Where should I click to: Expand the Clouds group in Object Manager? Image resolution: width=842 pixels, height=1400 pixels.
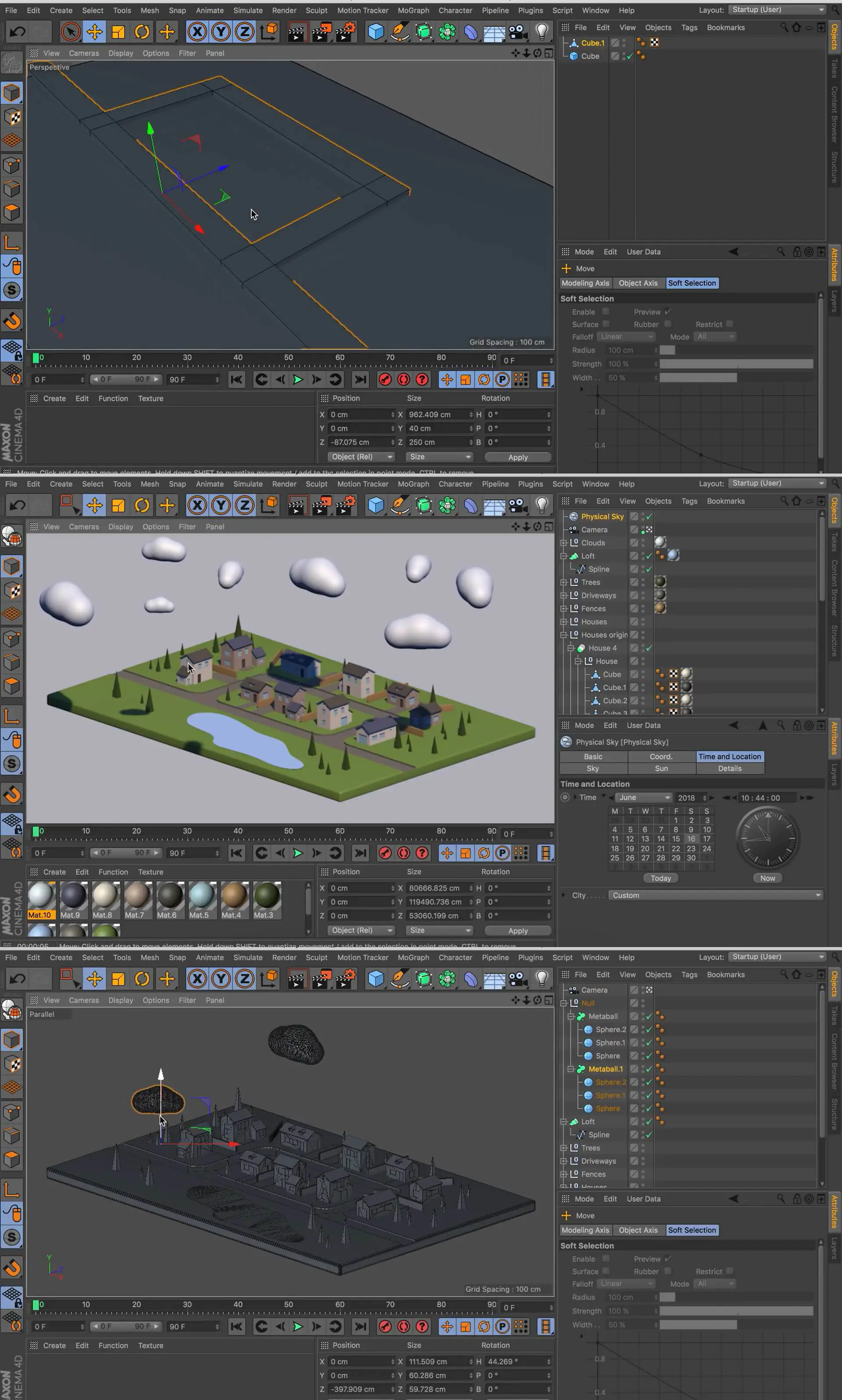coord(564,543)
